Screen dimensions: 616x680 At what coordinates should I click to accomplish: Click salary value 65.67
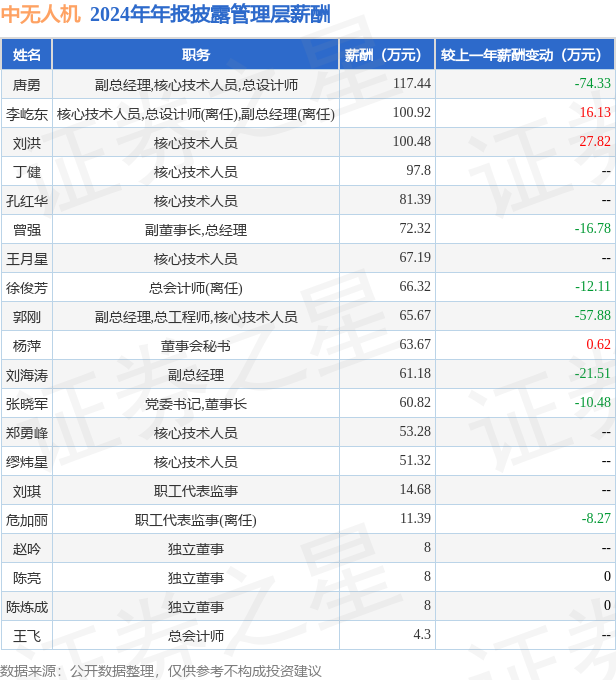(415, 315)
